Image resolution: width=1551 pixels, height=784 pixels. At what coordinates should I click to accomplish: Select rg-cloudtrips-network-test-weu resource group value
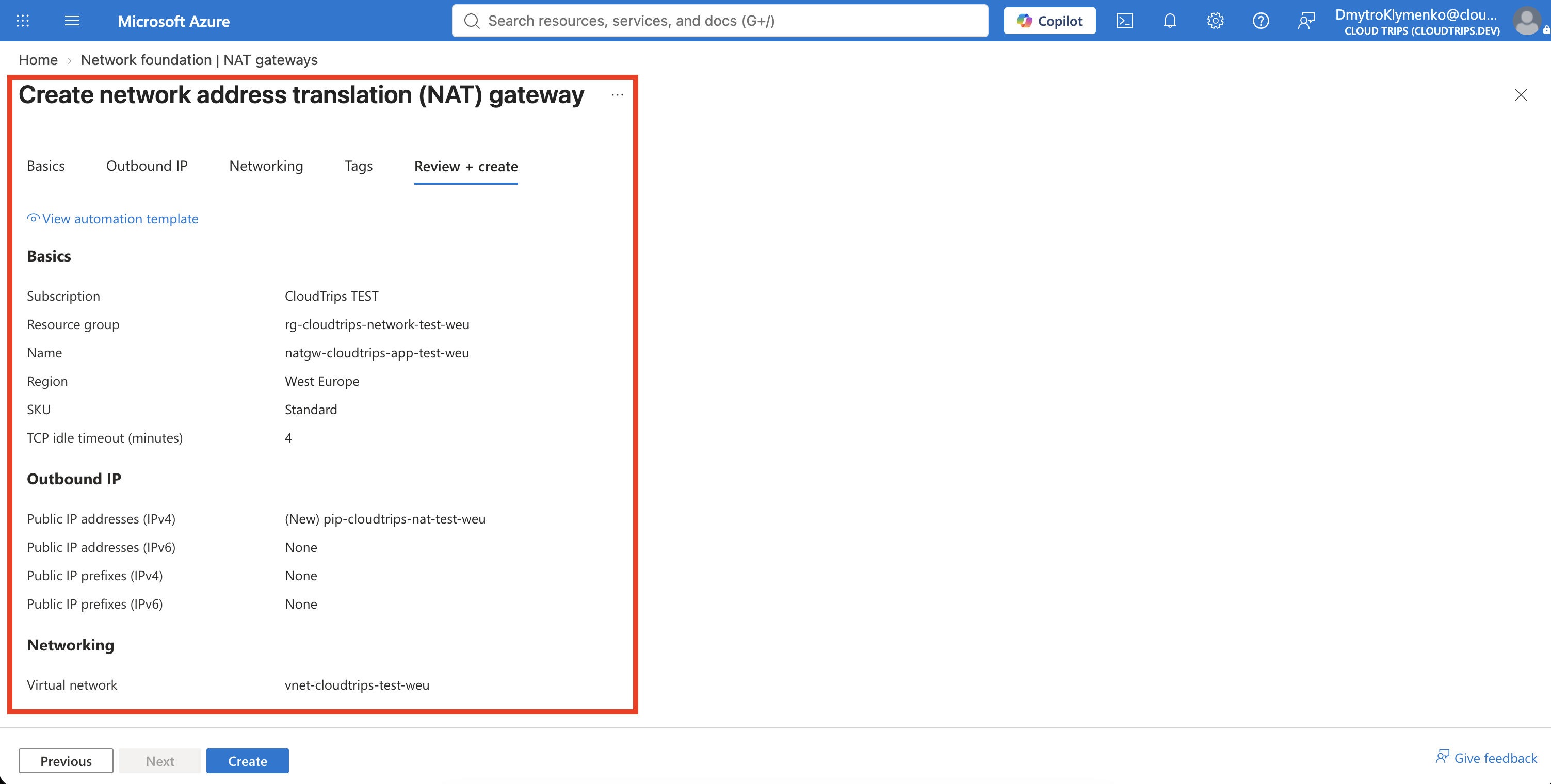377,324
